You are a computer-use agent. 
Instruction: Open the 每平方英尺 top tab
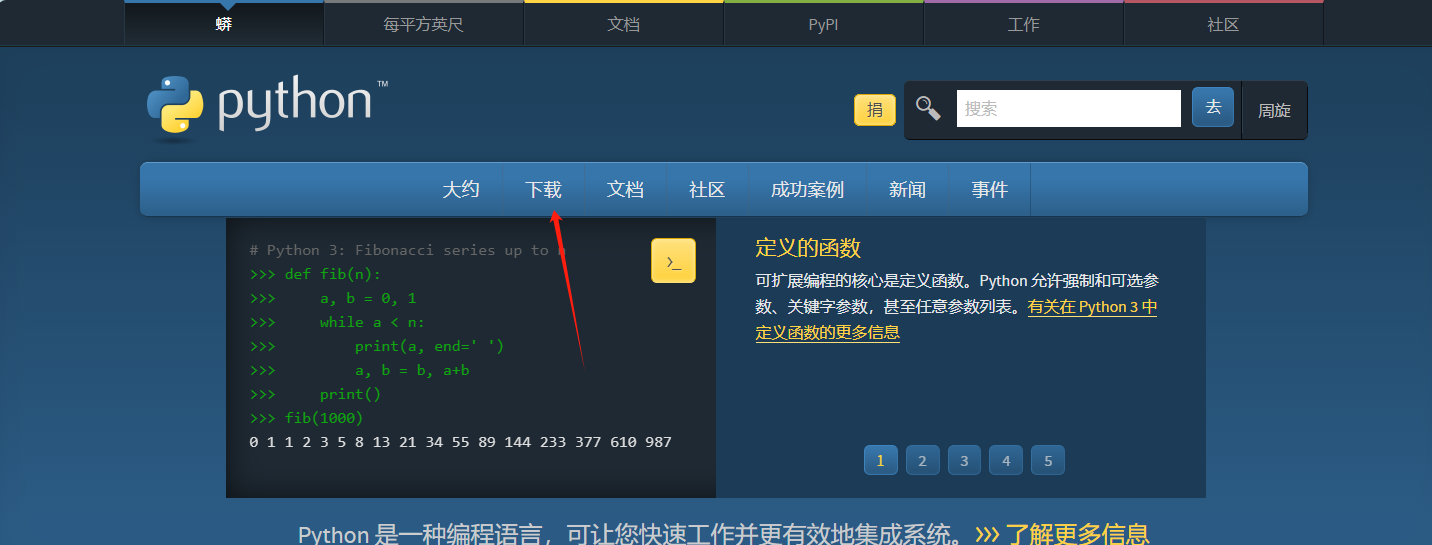pos(424,24)
